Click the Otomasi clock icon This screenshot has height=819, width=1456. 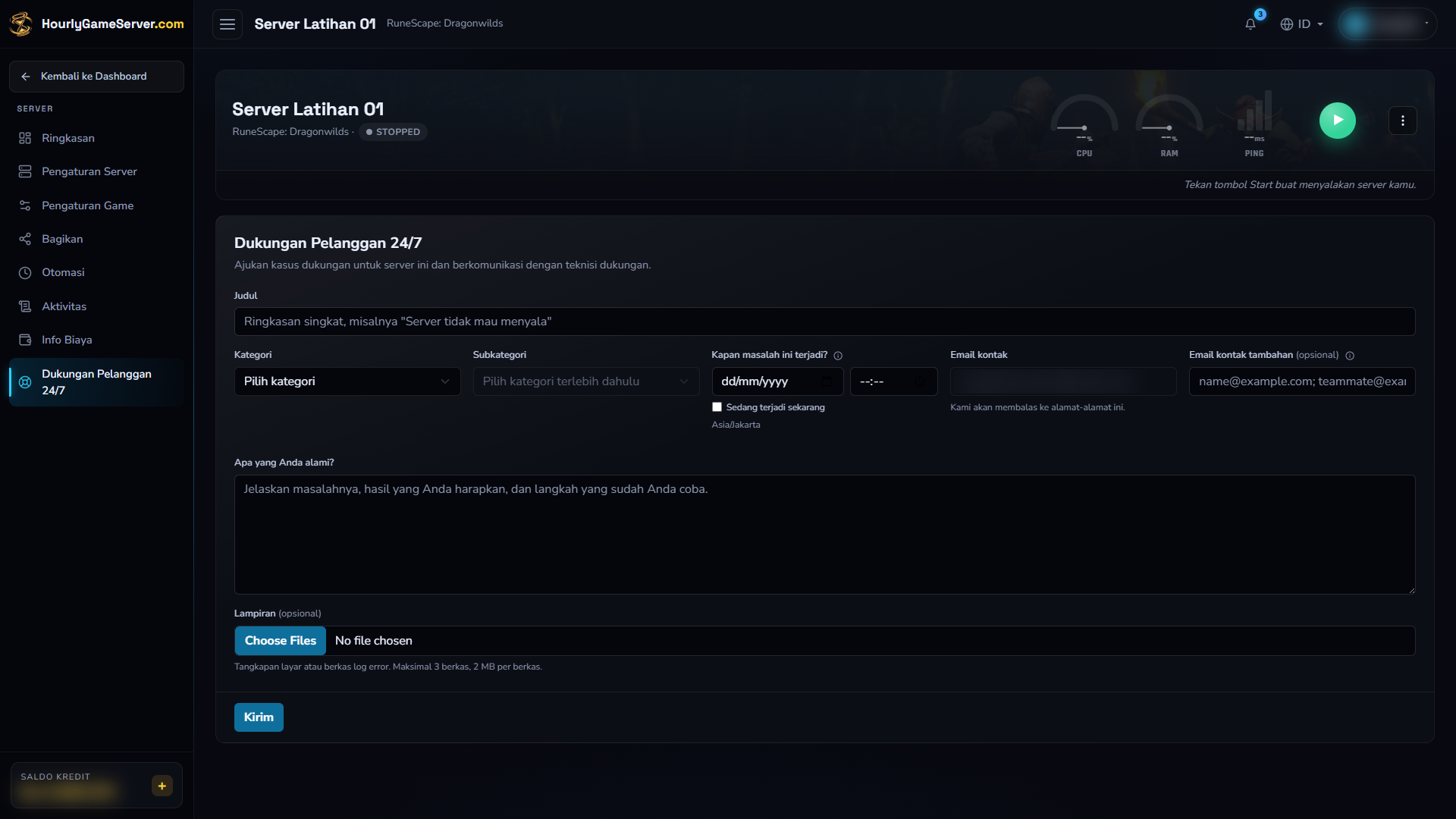pos(25,273)
